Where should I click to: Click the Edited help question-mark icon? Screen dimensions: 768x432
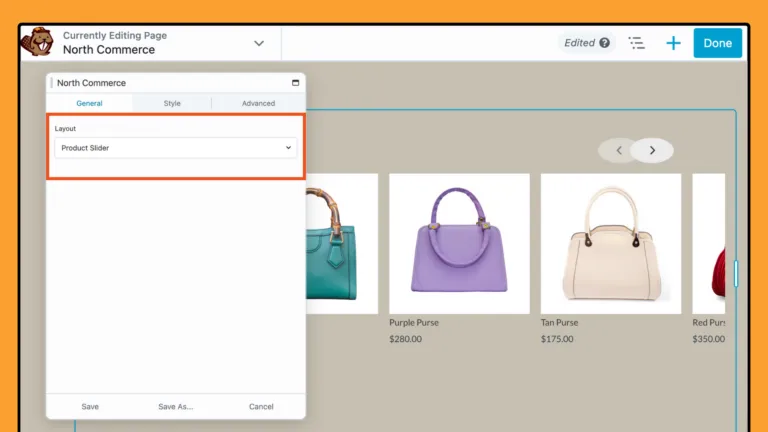[604, 43]
